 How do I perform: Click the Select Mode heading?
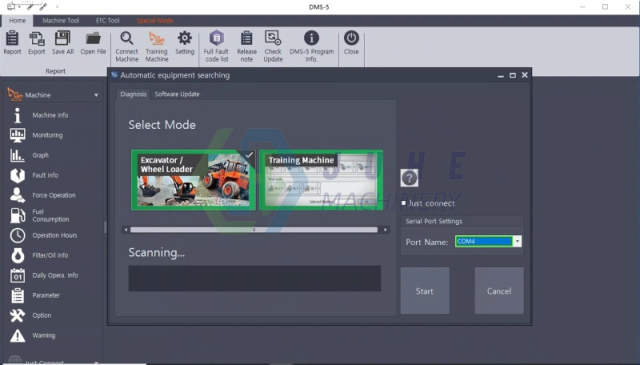tap(162, 125)
